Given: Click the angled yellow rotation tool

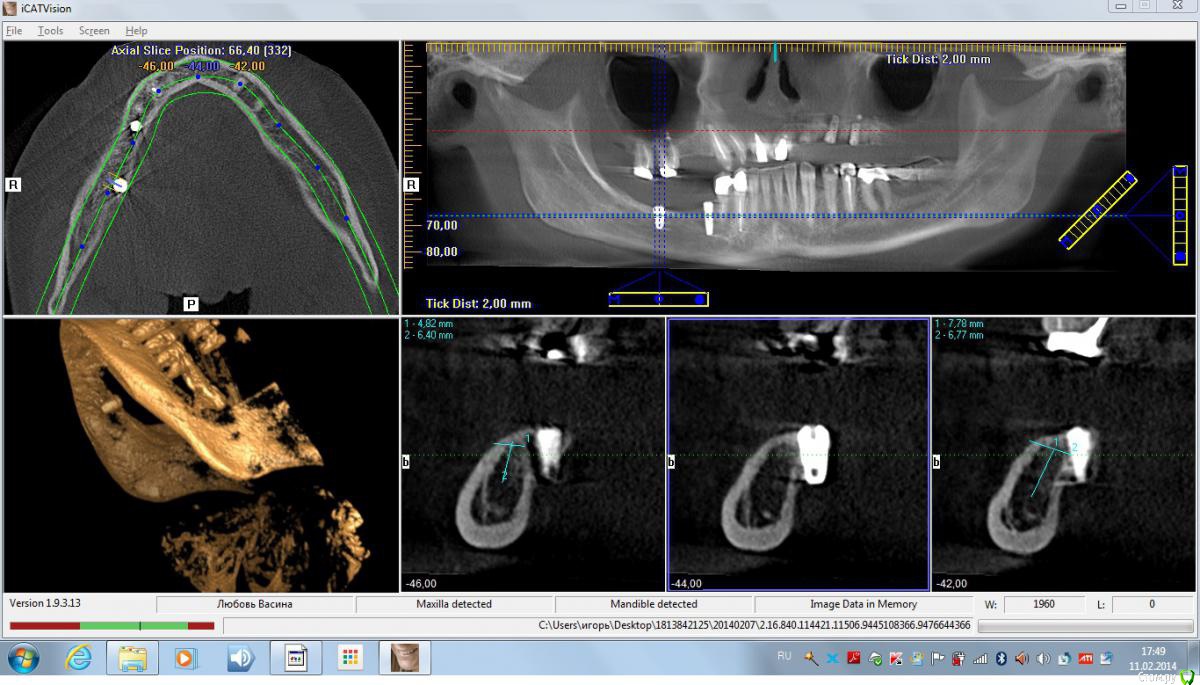Looking at the screenshot, I should [x=1098, y=210].
